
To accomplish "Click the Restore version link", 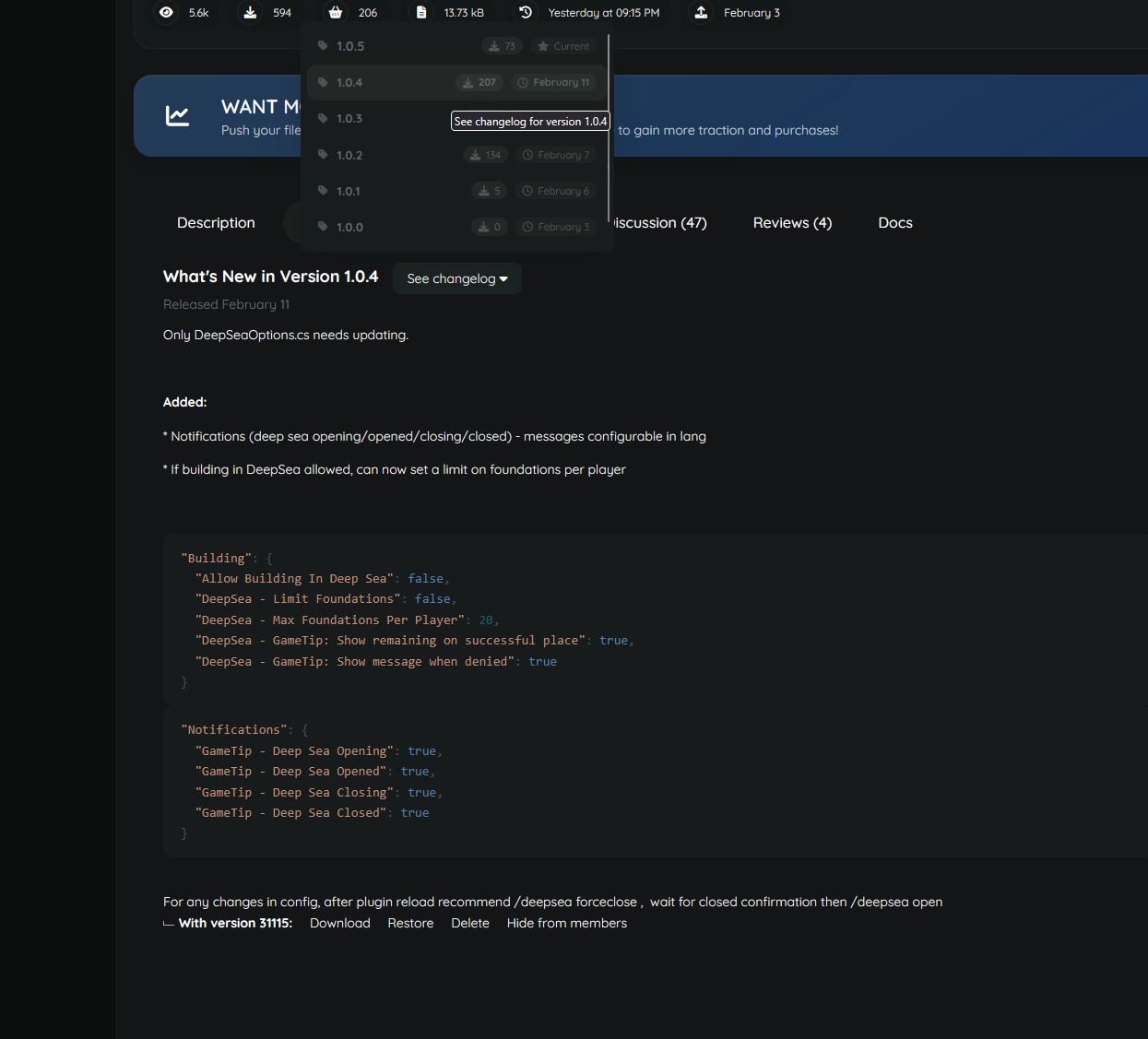I will (x=410, y=923).
